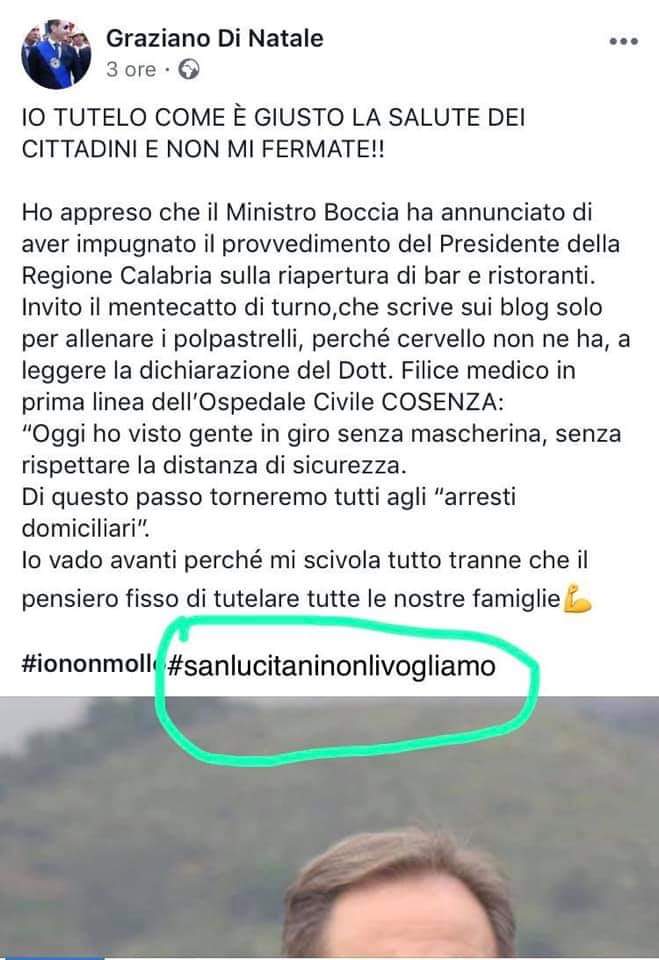Image resolution: width=659 pixels, height=960 pixels.
Task: Click the Graziano Di Natale name link
Action: [214, 39]
